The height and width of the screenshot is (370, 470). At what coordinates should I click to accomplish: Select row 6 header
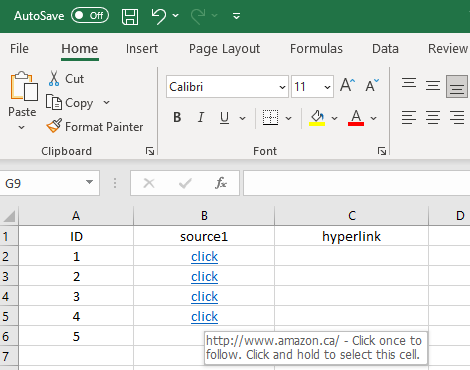pyautogui.click(x=9, y=336)
